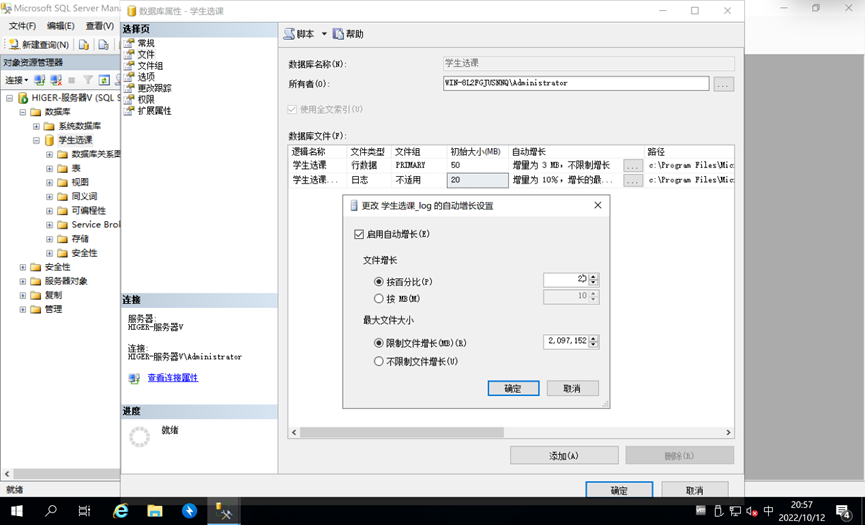Open the 权限 page
865x525 pixels.
[x=146, y=99]
